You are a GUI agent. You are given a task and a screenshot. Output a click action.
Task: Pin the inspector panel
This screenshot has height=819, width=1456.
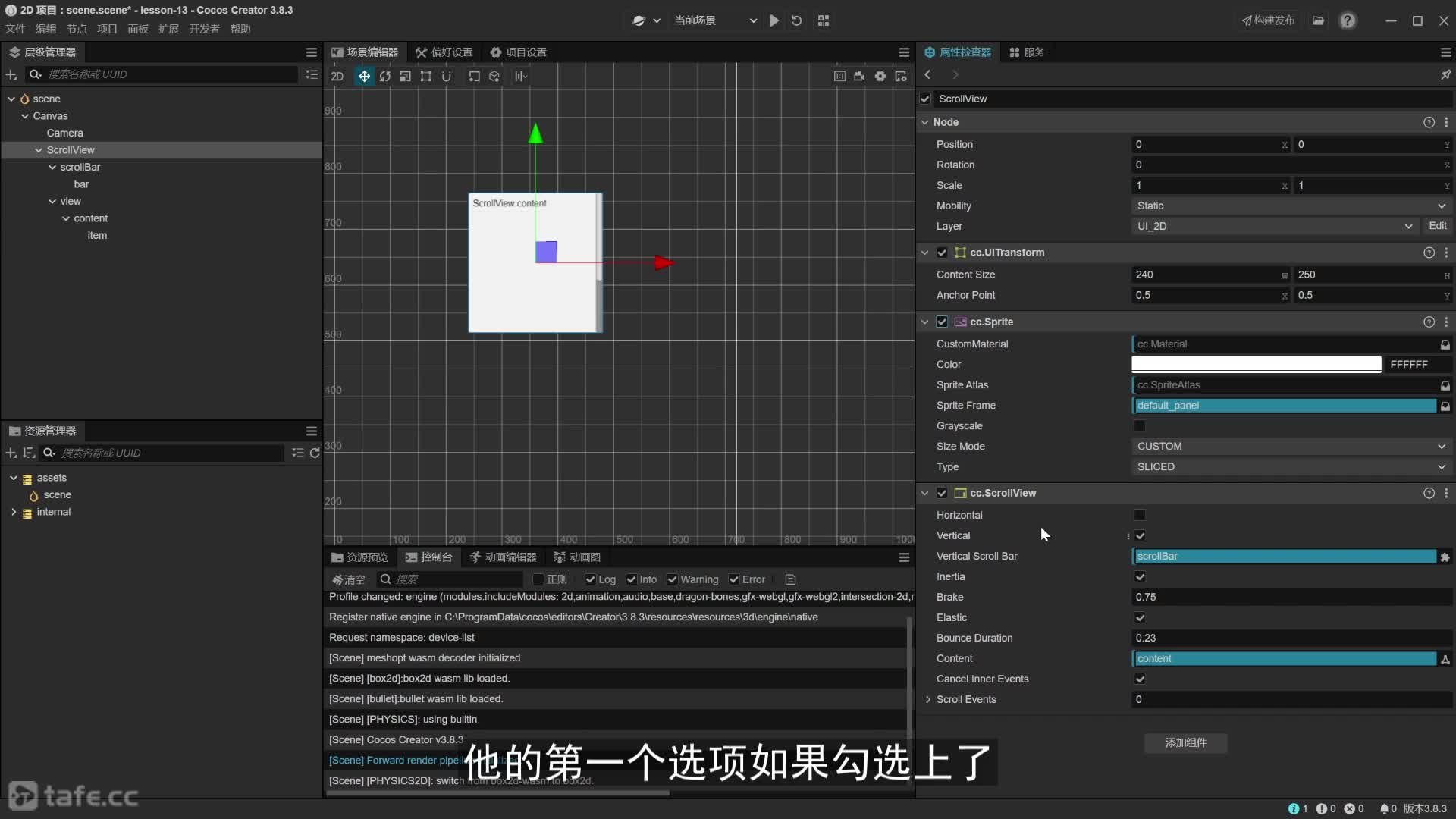[1445, 74]
